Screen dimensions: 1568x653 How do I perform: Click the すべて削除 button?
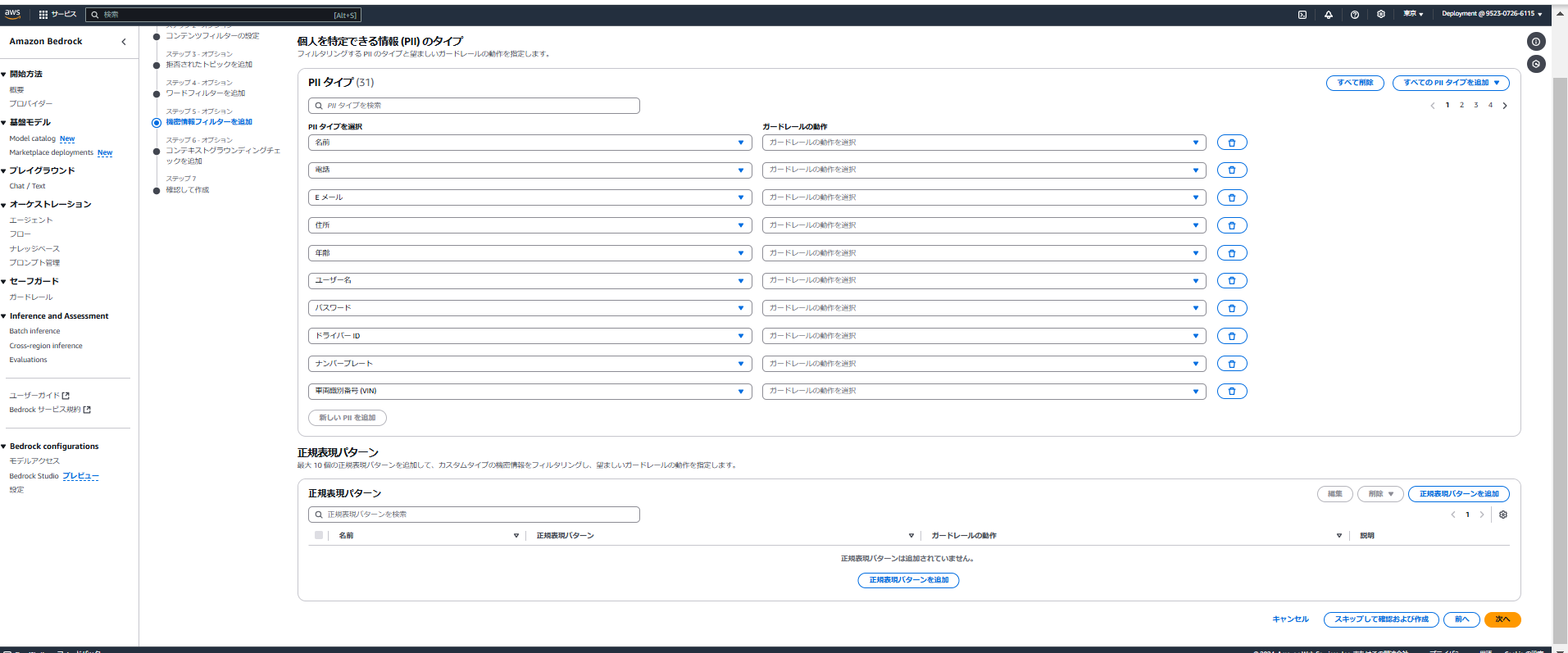(1355, 83)
